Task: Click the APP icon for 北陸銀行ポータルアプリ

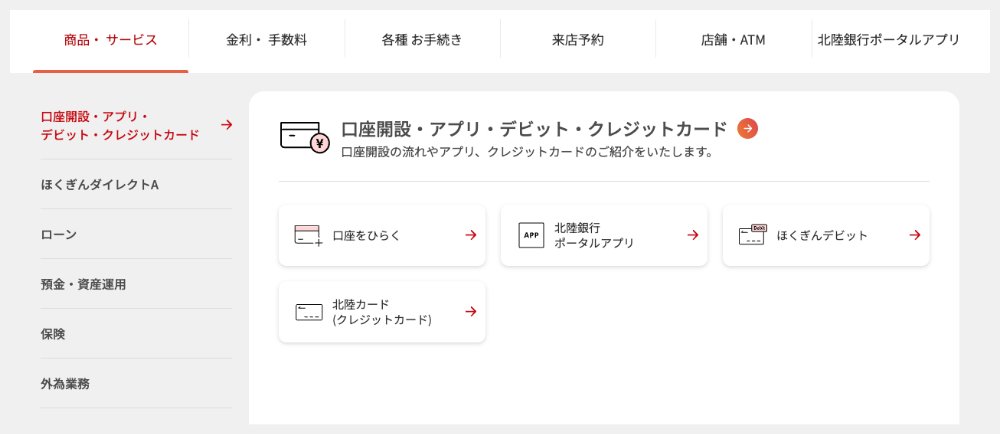Action: tap(531, 235)
